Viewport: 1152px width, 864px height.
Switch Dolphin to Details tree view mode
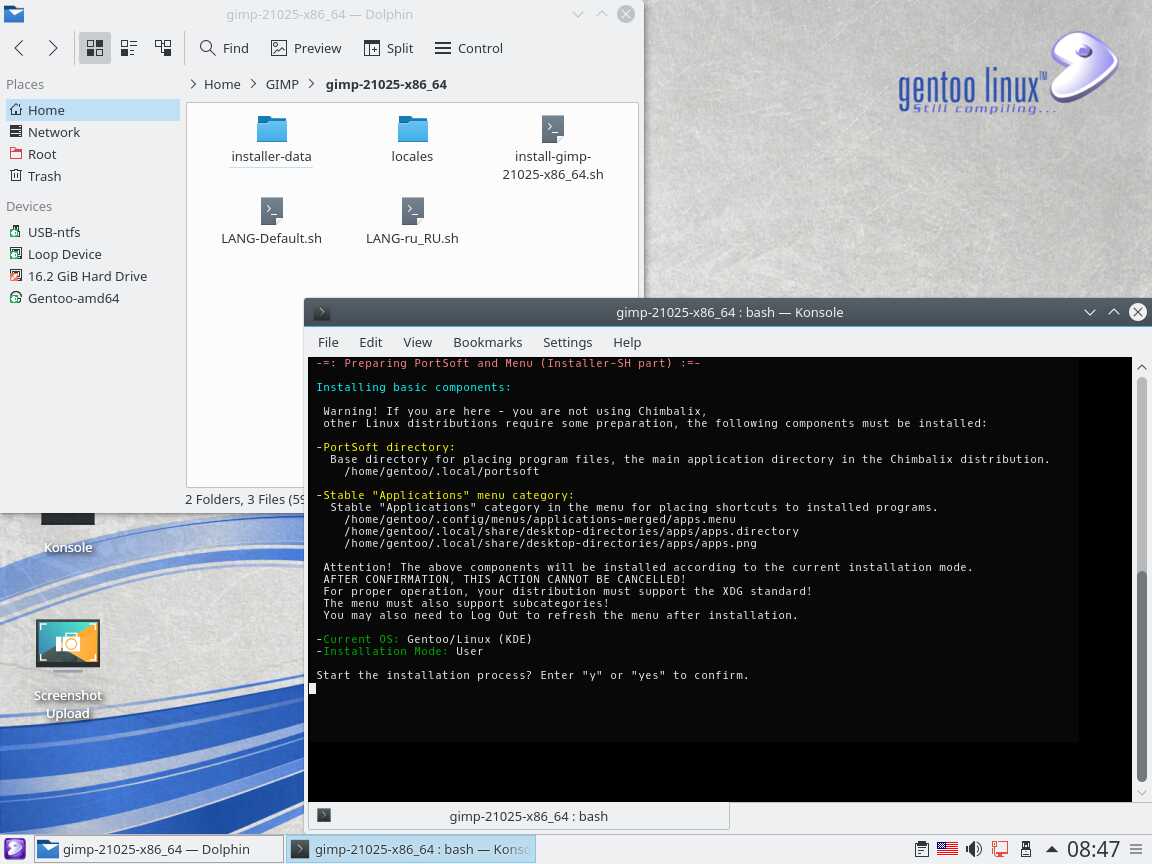(163, 48)
